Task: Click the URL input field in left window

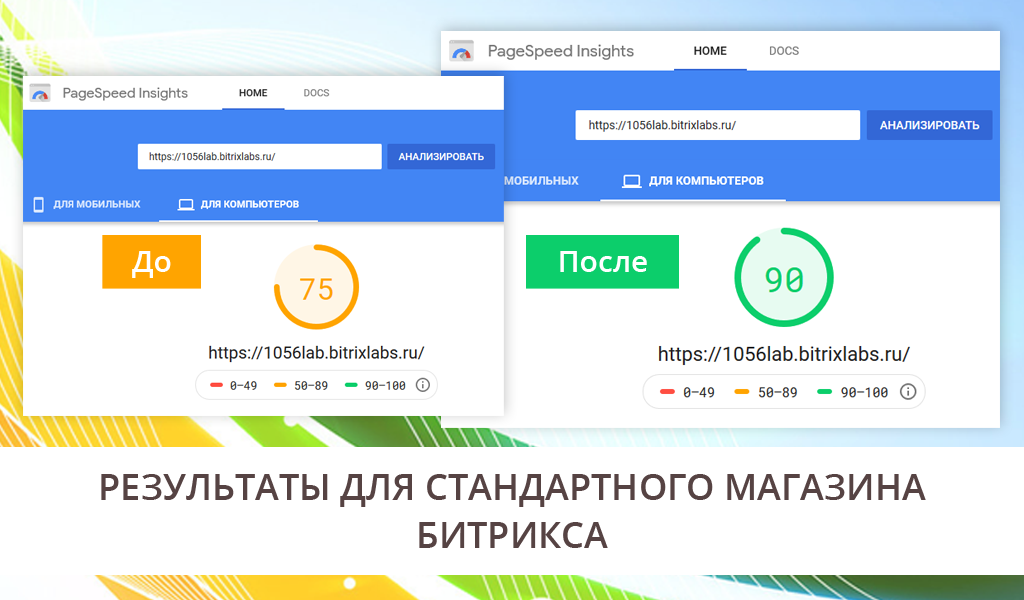Action: coord(260,157)
